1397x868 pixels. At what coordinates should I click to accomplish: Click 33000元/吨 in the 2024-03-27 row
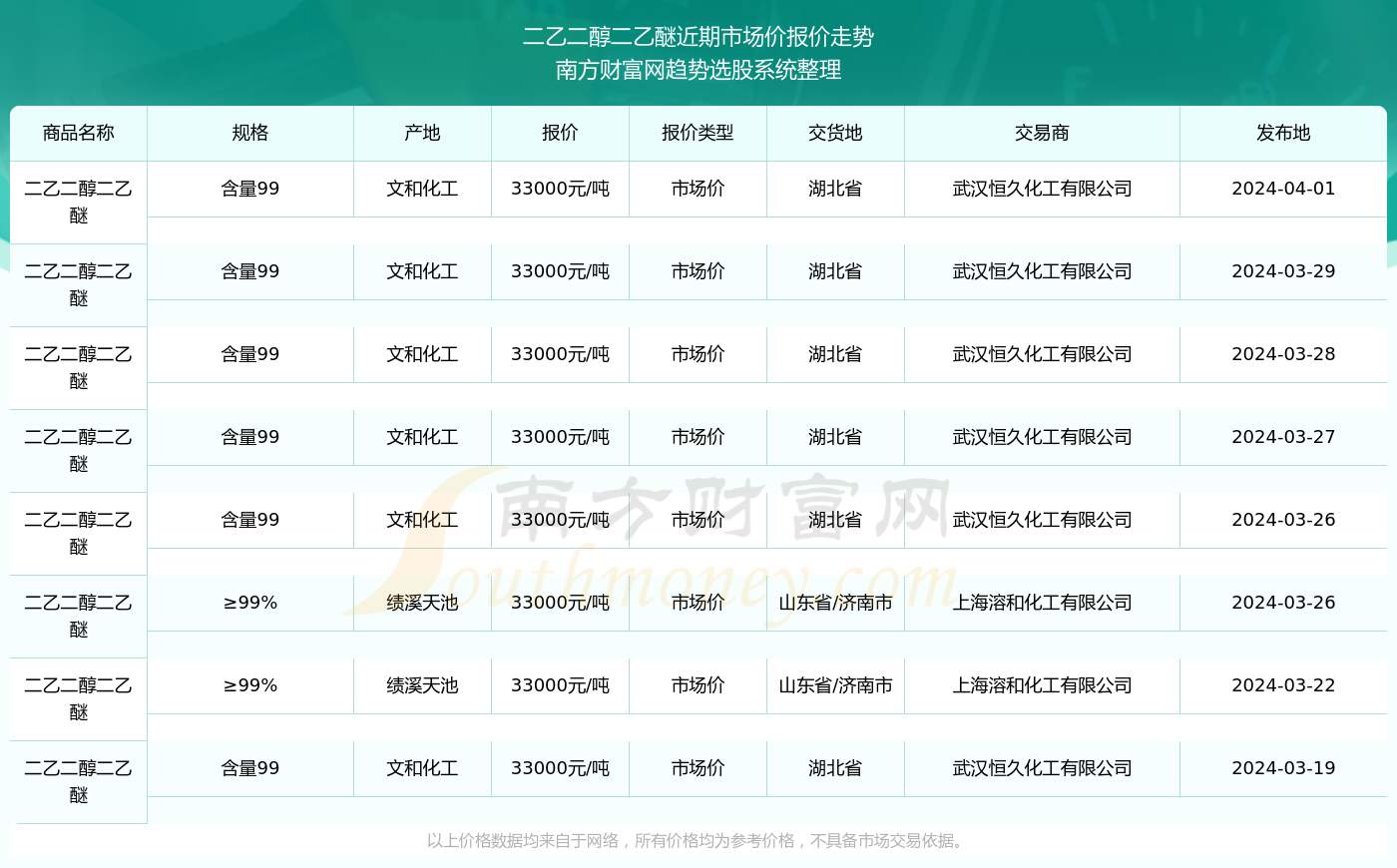(x=560, y=437)
